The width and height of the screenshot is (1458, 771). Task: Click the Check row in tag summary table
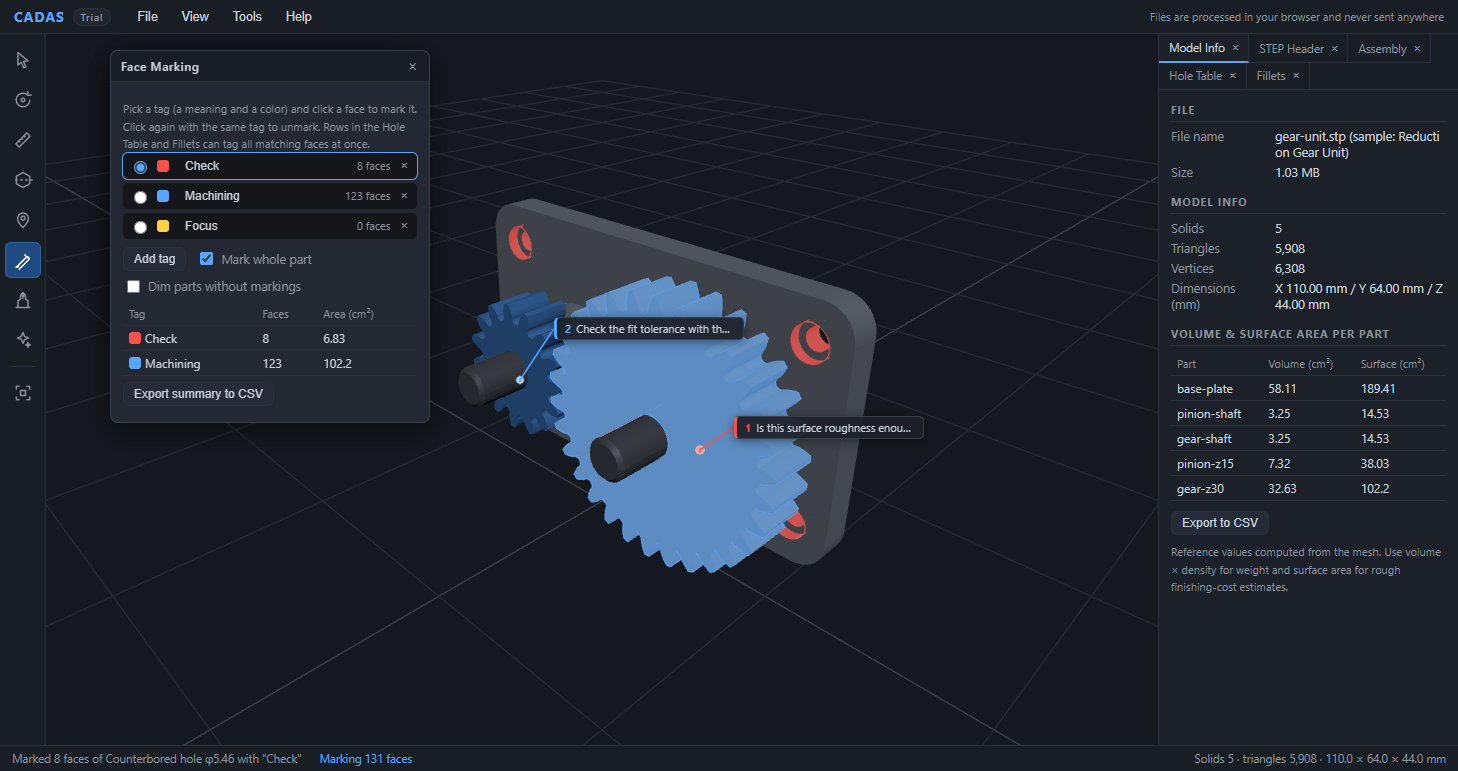coord(270,339)
